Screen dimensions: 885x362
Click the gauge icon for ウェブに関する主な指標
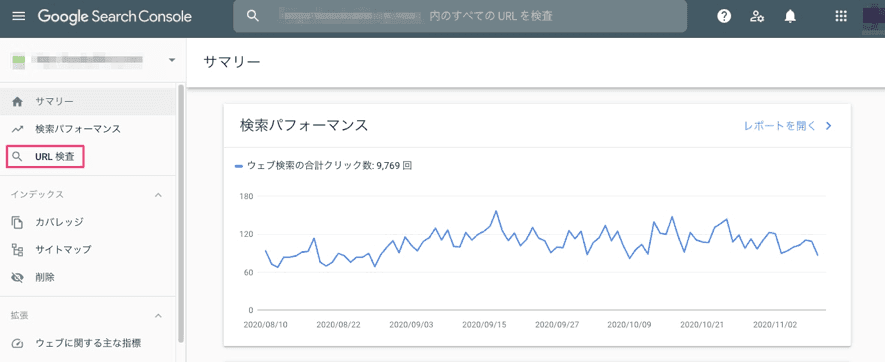tap(17, 343)
